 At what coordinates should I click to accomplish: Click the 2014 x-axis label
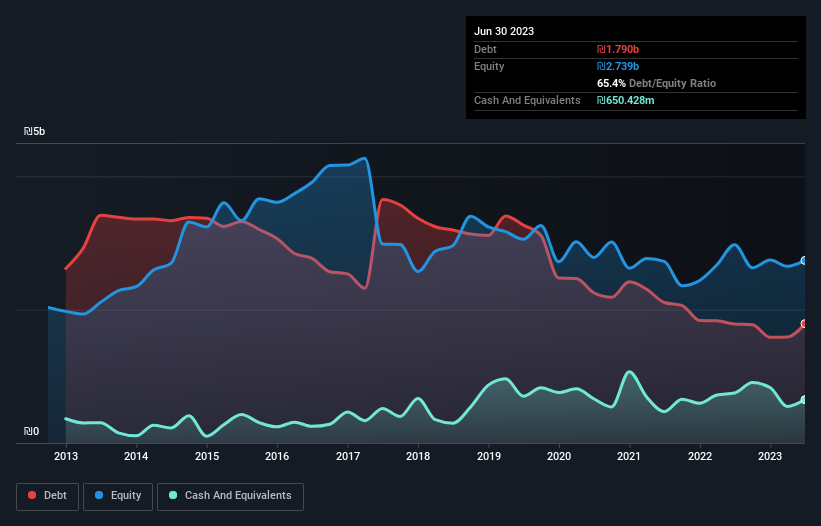[136, 456]
